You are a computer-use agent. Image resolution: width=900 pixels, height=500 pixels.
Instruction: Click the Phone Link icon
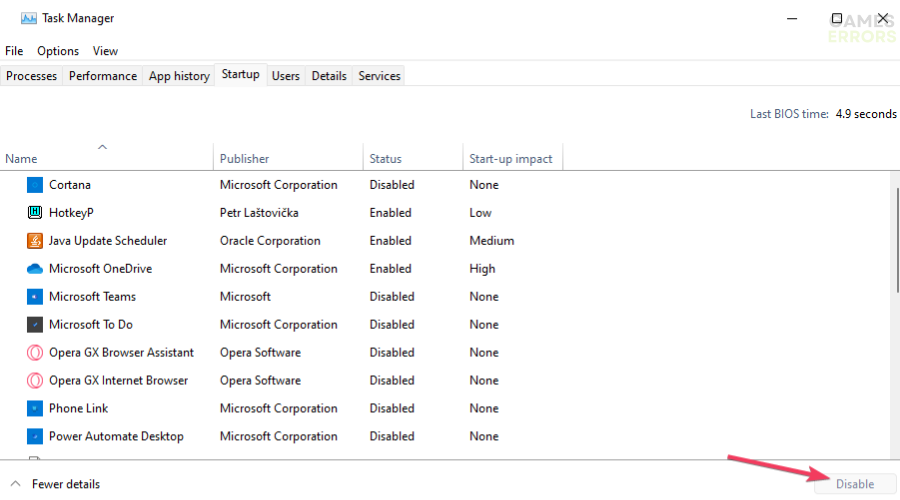pos(35,408)
